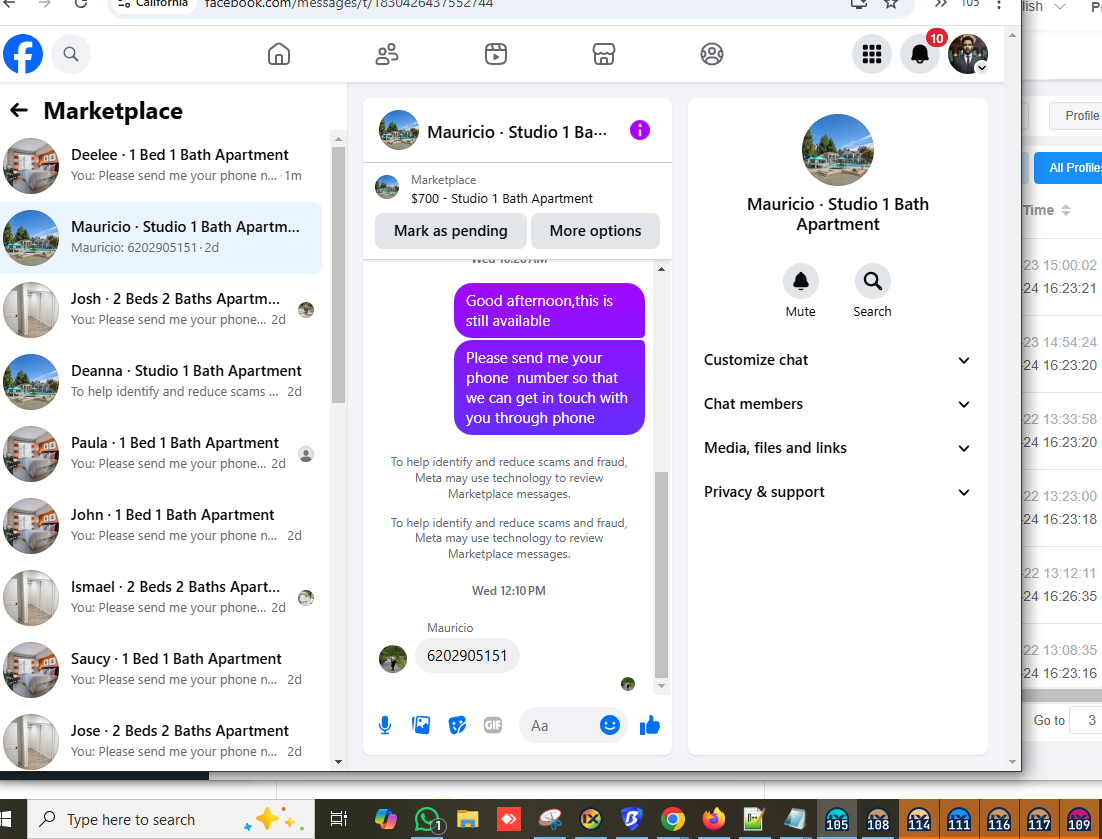The height and width of the screenshot is (839, 1102).
Task: Open WhatsApp in the taskbar
Action: tap(427, 819)
